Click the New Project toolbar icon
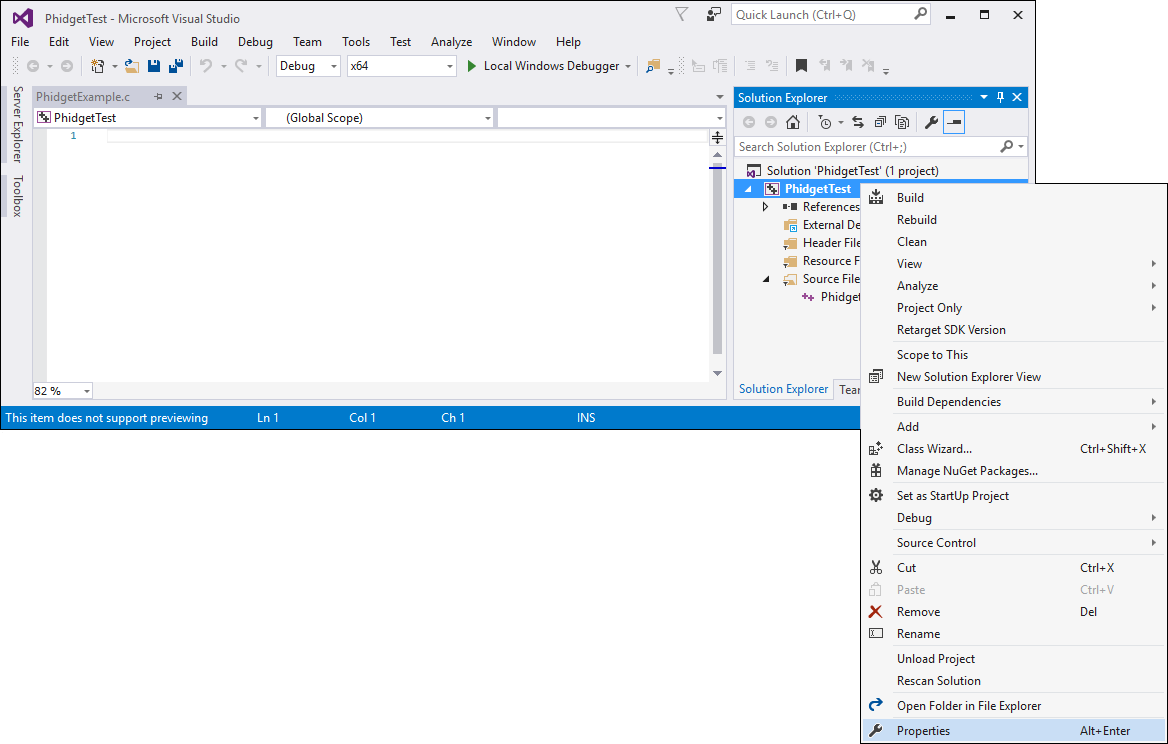The height and width of the screenshot is (744, 1168). pos(98,66)
